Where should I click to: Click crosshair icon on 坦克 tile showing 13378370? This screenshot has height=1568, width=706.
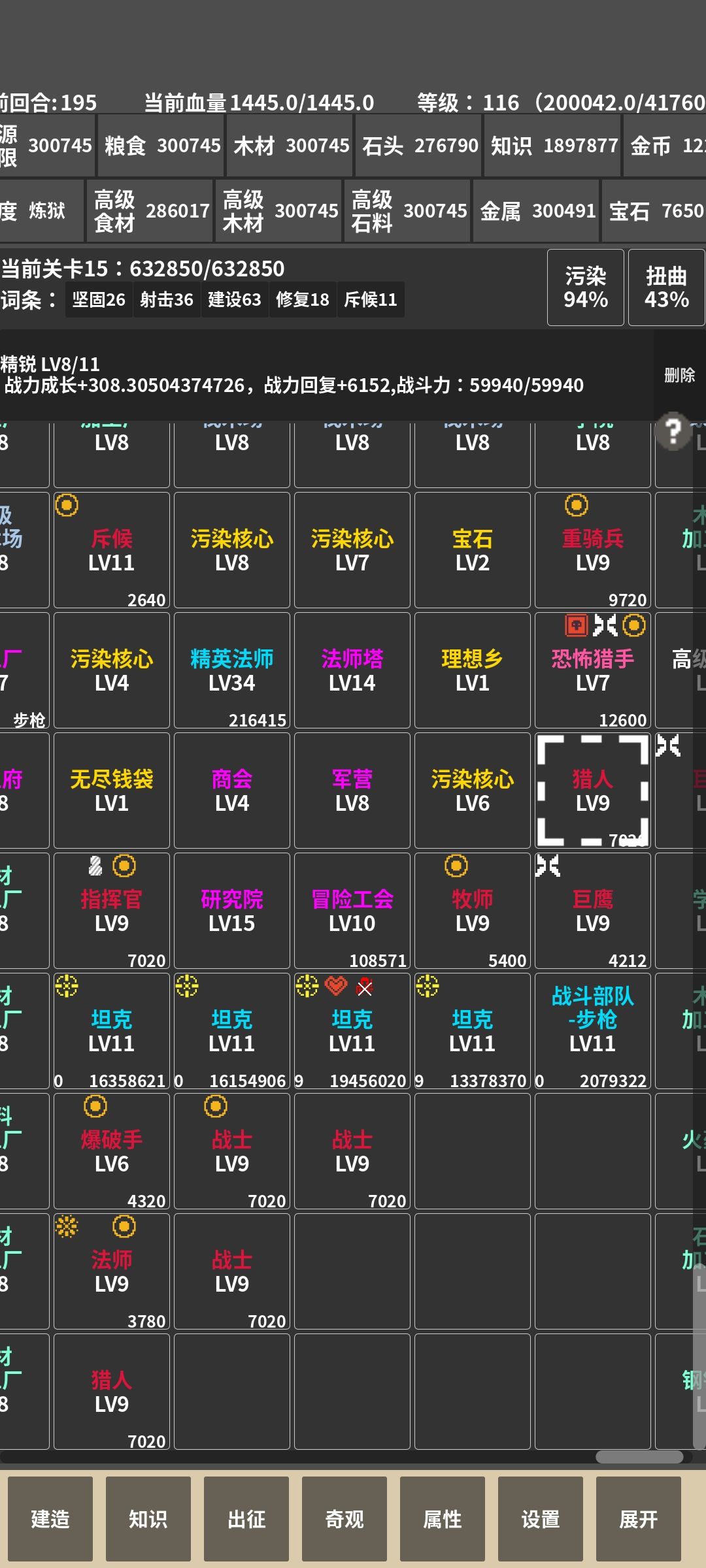tap(428, 986)
